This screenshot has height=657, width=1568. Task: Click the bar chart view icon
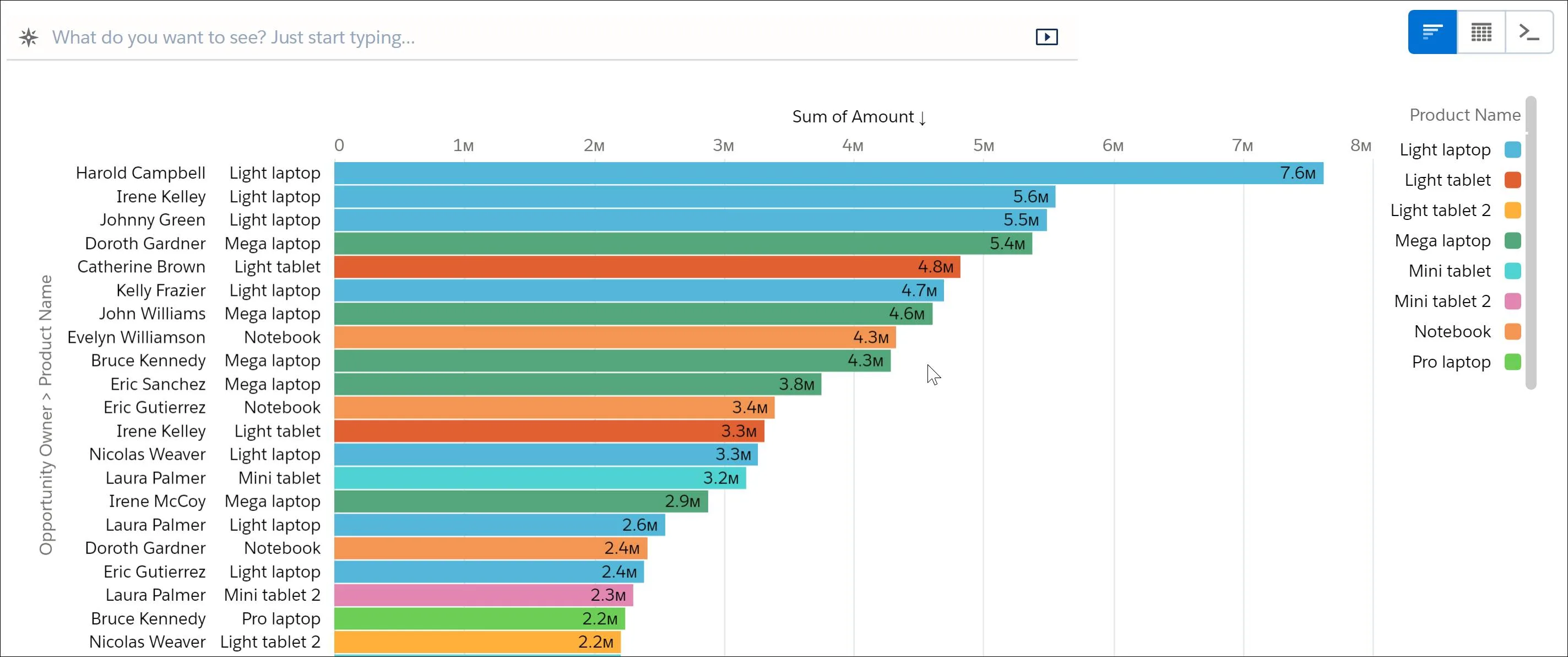tap(1432, 32)
